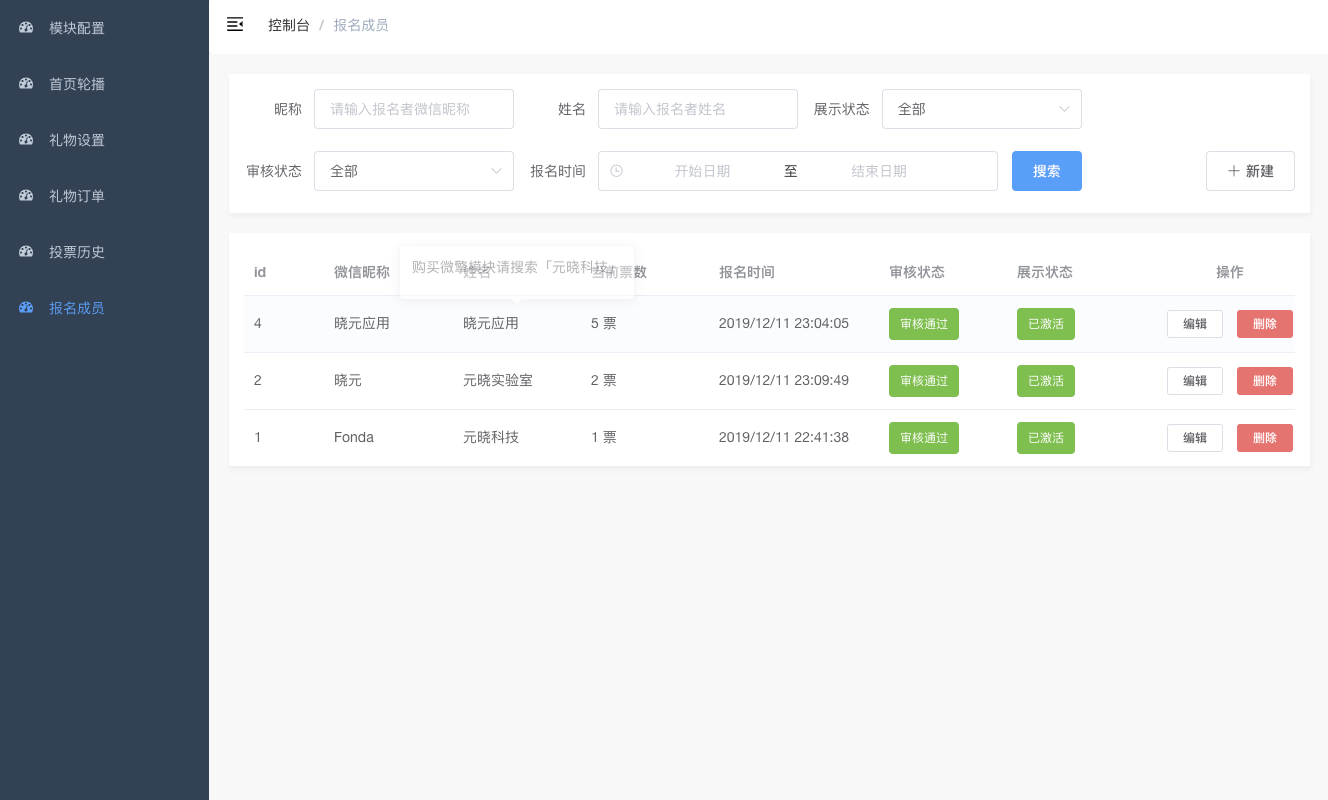Click the vote count 5 票
Image resolution: width=1328 pixels, height=800 pixels.
click(604, 323)
